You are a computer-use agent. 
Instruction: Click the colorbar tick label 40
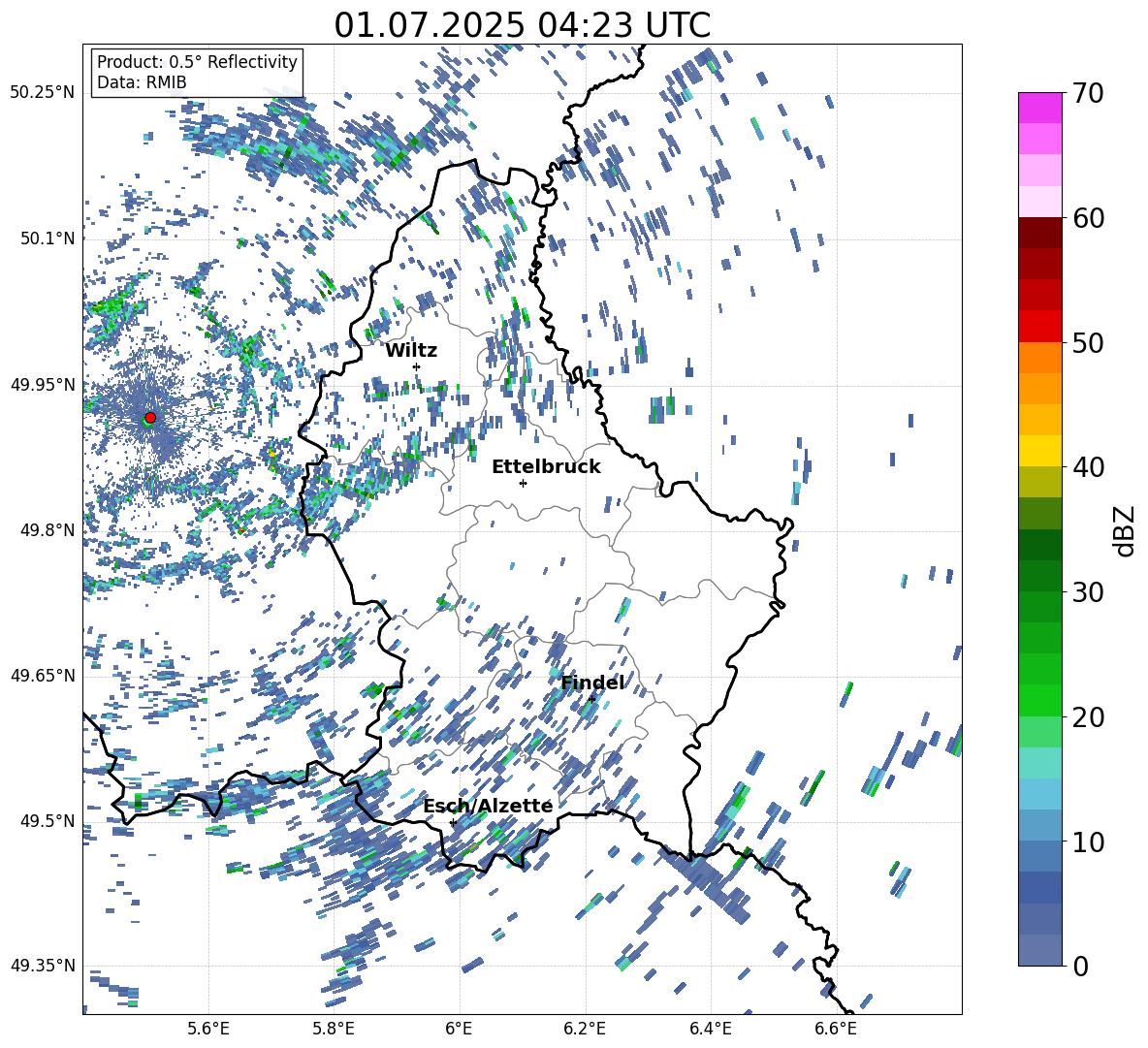pyautogui.click(x=1088, y=467)
